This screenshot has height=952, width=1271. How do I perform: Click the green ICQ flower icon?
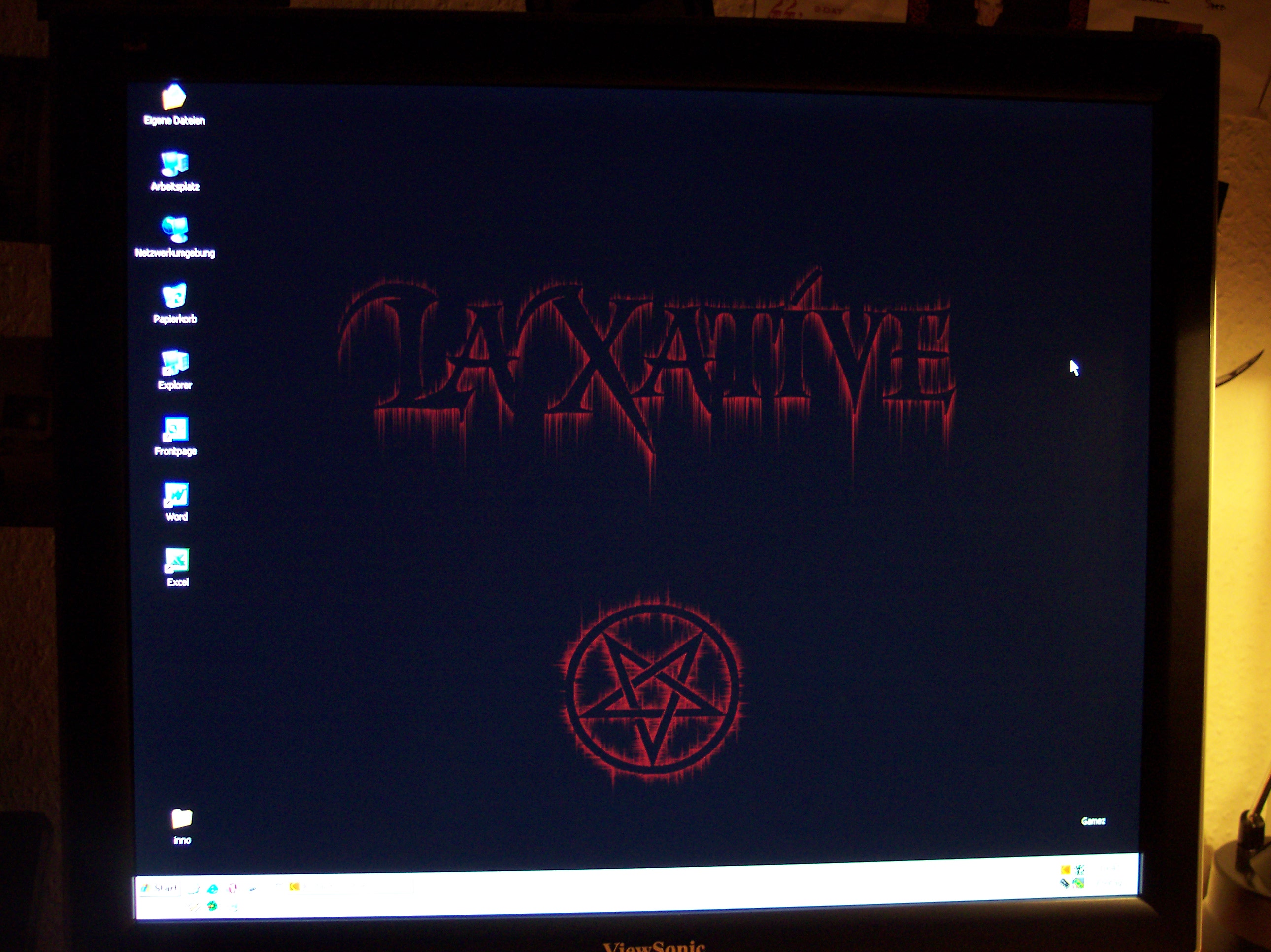tap(212, 907)
